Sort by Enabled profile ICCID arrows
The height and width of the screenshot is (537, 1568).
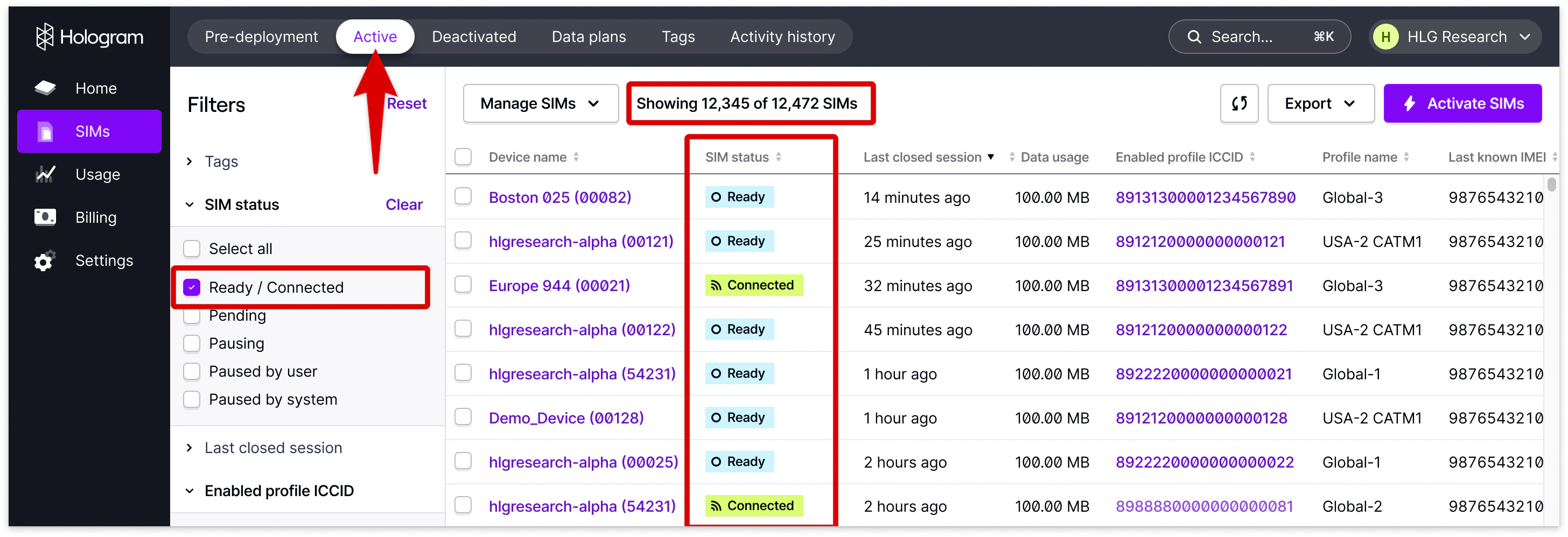(x=1252, y=157)
